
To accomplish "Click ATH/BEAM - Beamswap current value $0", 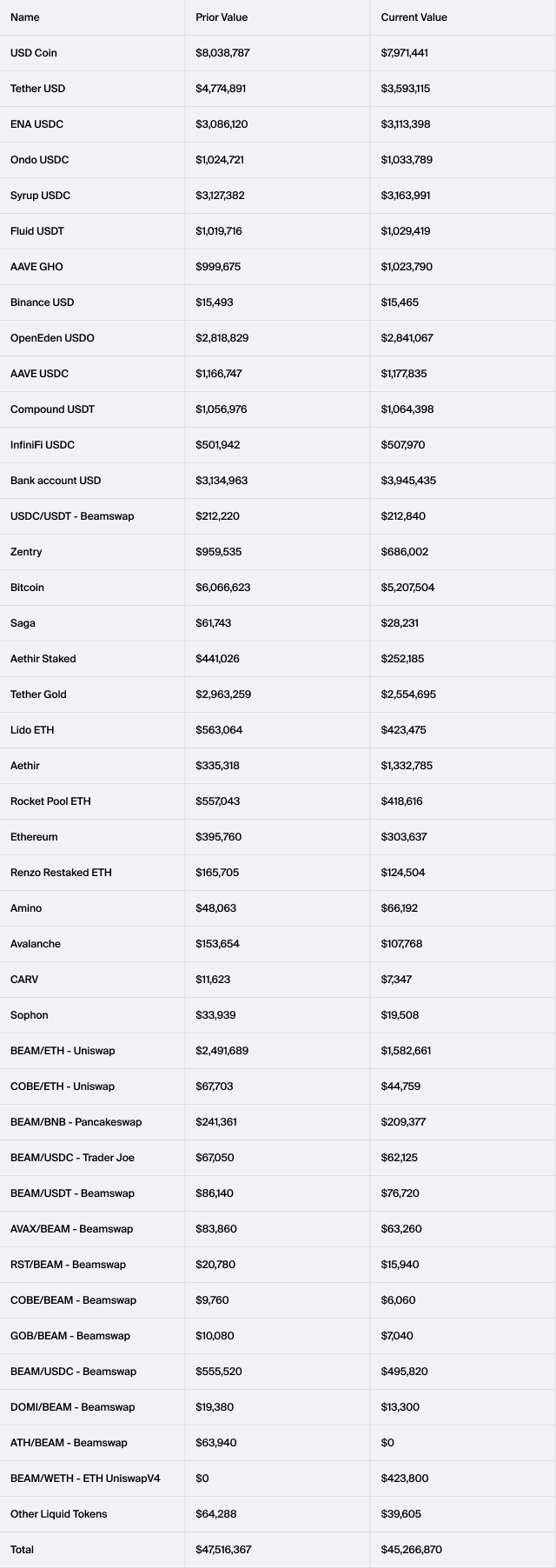I will tap(387, 1443).
